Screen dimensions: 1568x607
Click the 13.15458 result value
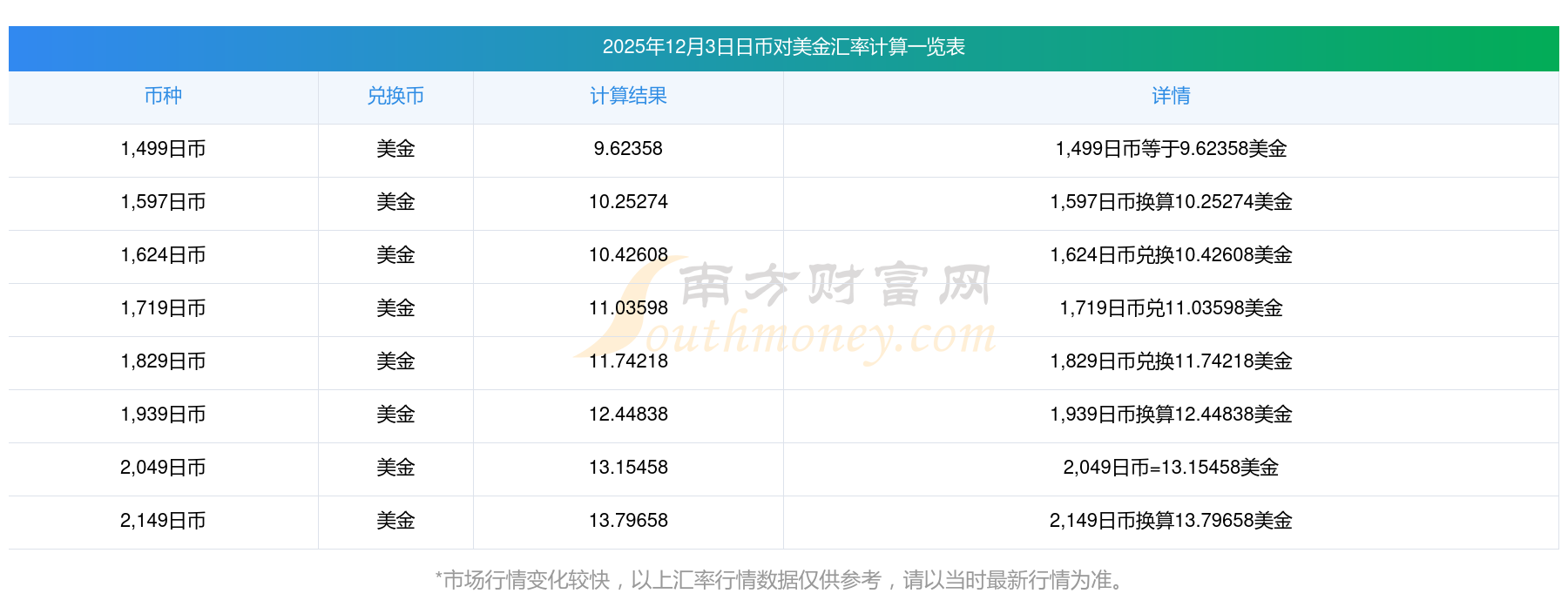[x=628, y=468]
